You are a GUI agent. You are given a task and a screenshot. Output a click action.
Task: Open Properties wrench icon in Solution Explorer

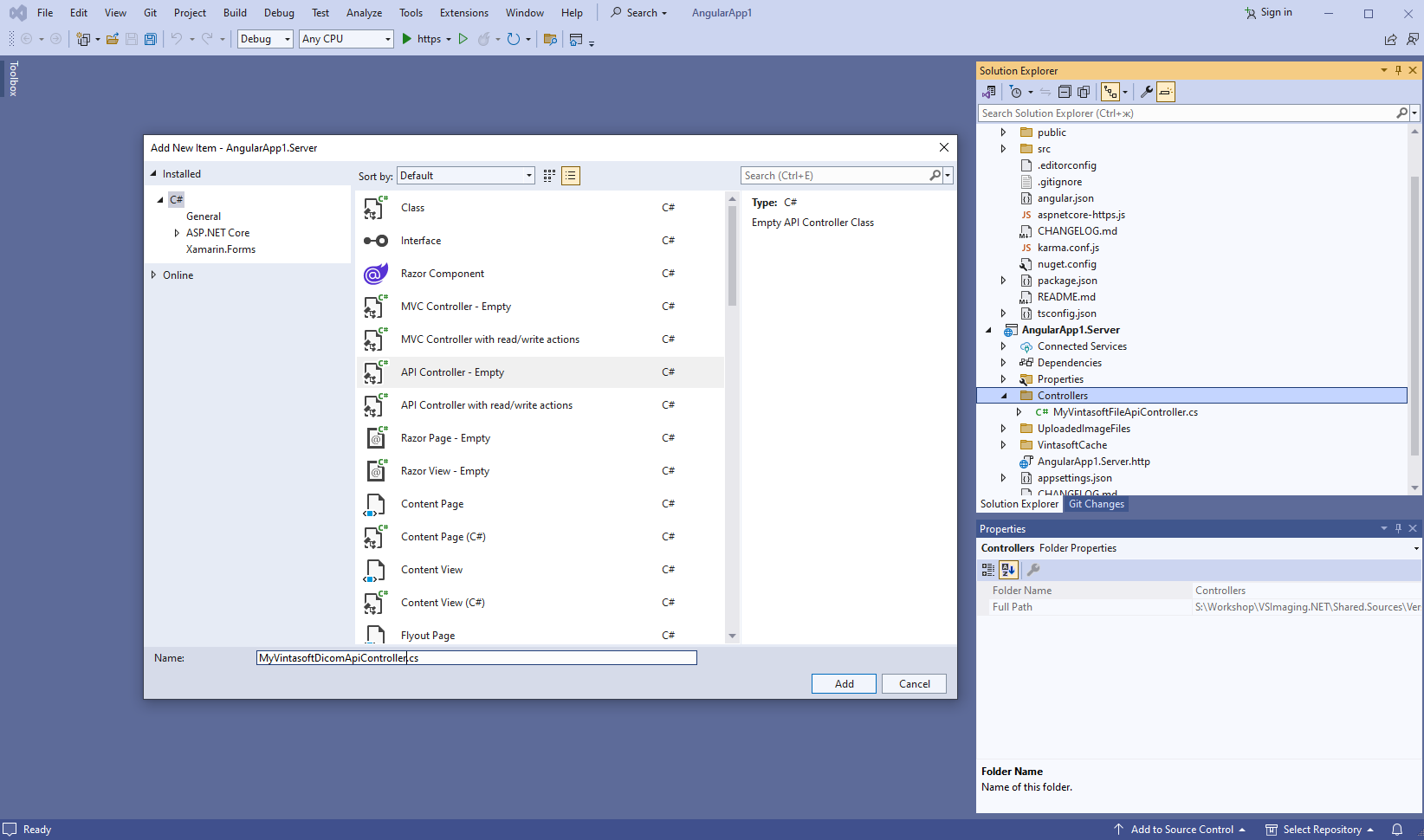pos(1146,92)
